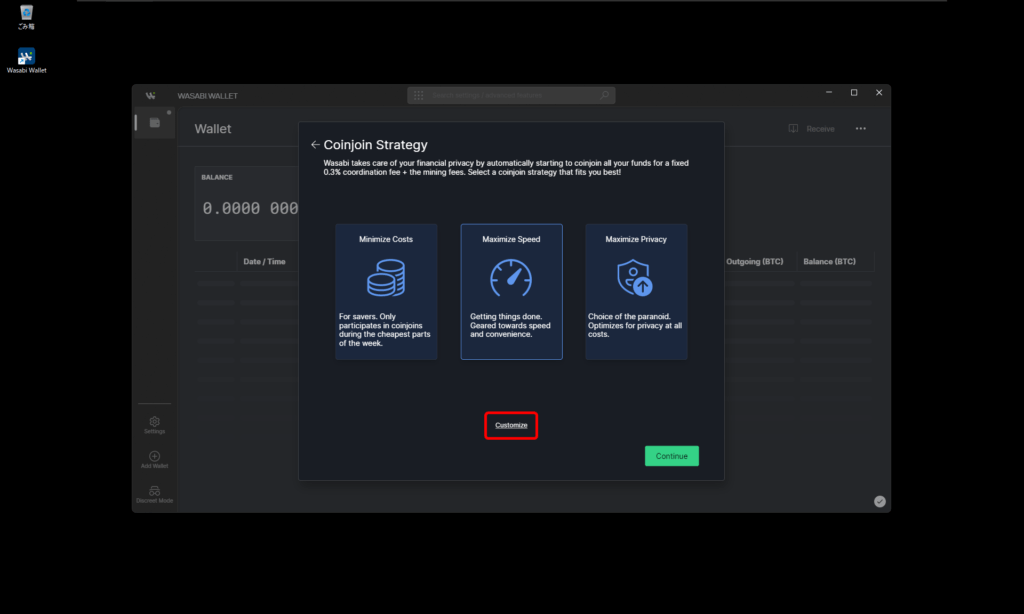
Task: Click the Wasabi logo in title bar
Action: [150, 95]
